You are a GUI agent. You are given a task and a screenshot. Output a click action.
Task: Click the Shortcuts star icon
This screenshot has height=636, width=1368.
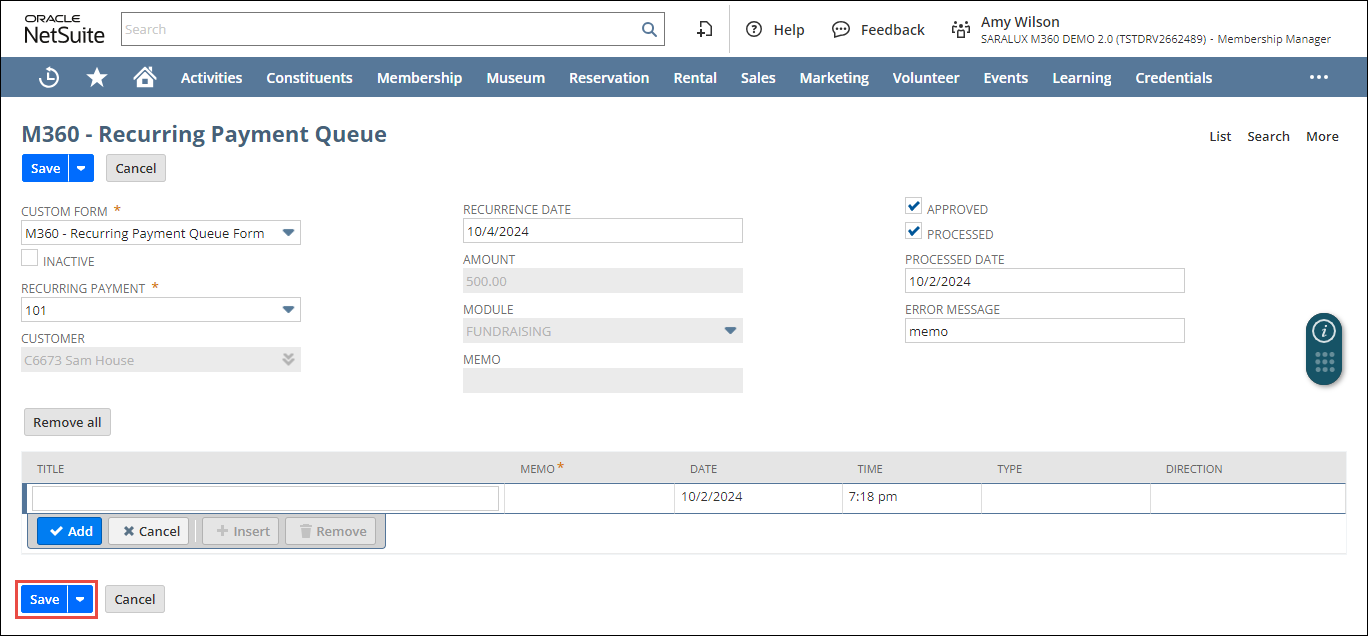[97, 77]
